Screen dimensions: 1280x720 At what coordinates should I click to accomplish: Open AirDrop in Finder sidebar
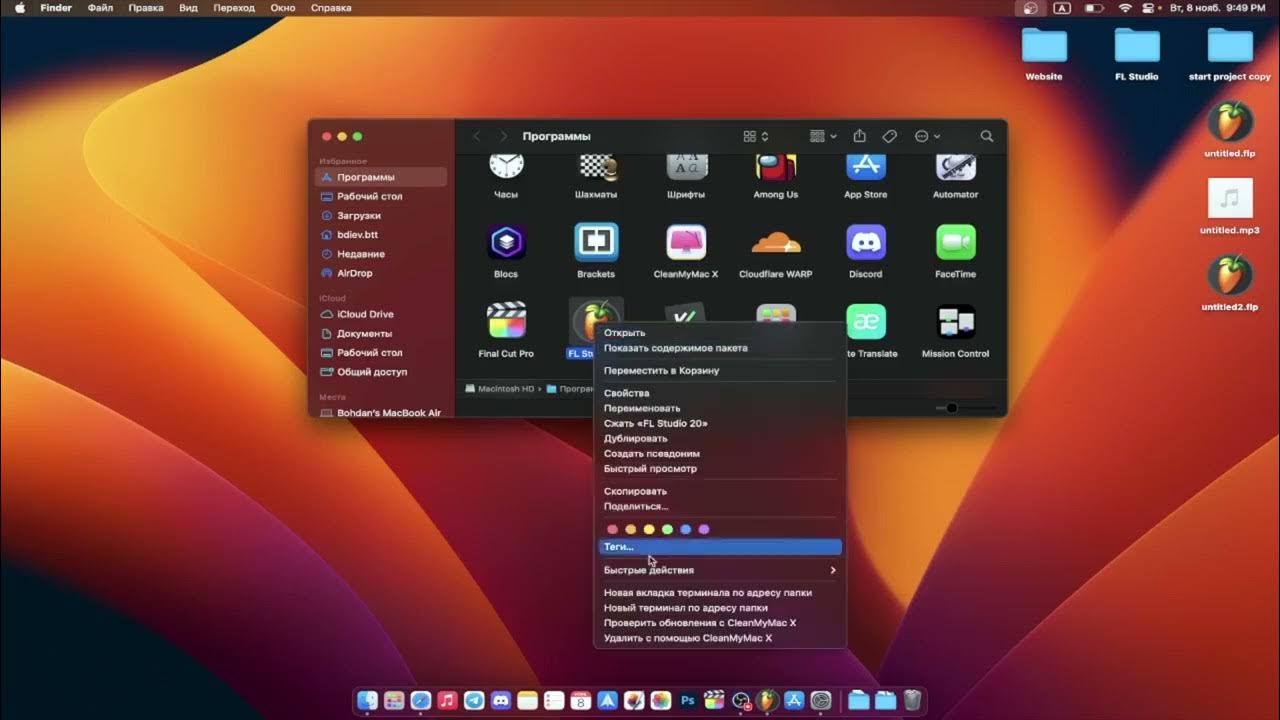click(381, 273)
